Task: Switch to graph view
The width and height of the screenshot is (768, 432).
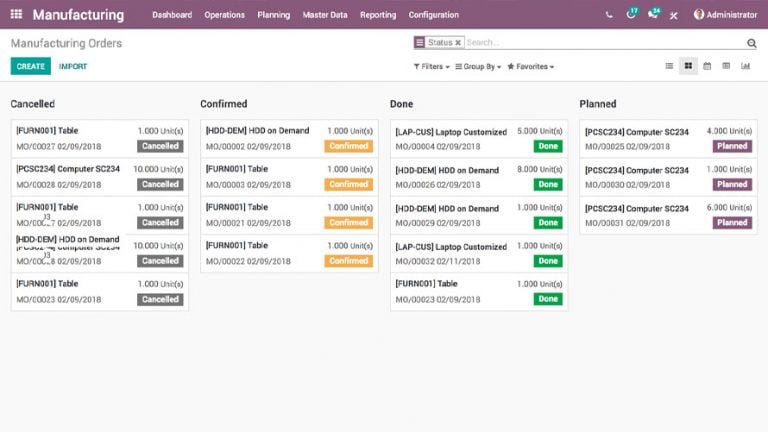Action: pos(745,66)
